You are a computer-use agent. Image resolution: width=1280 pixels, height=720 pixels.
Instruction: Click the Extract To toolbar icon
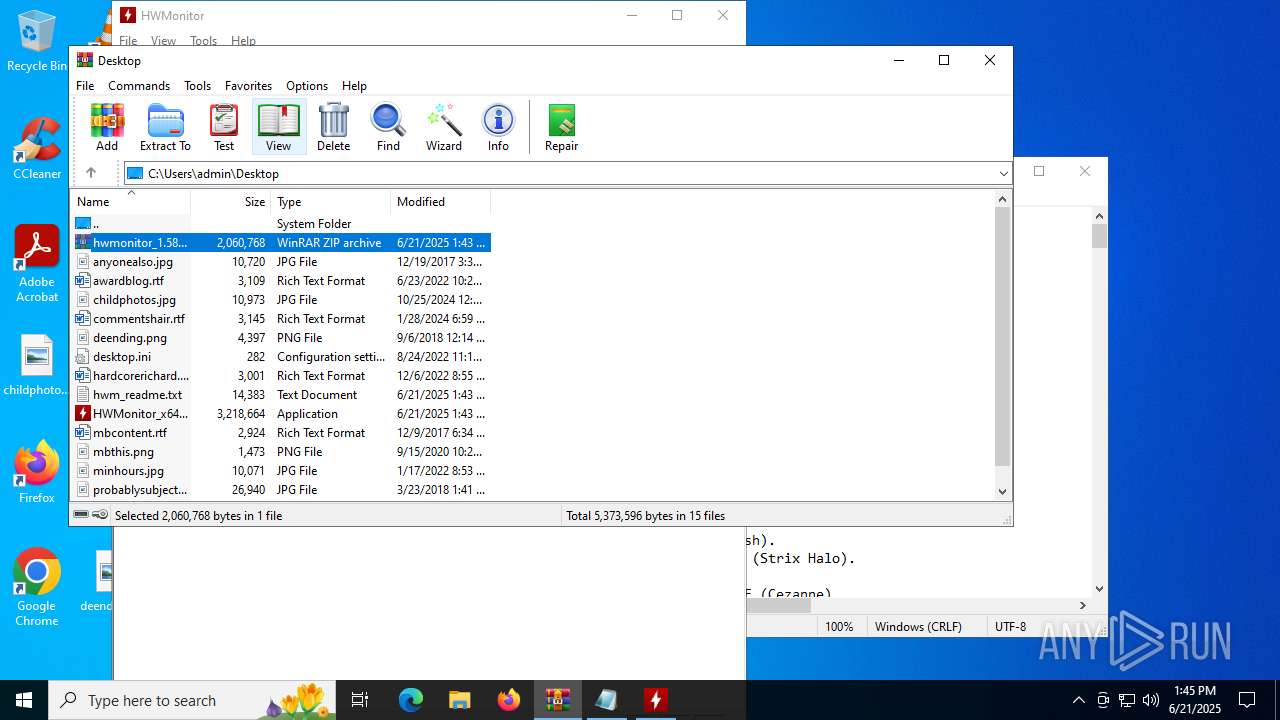165,128
